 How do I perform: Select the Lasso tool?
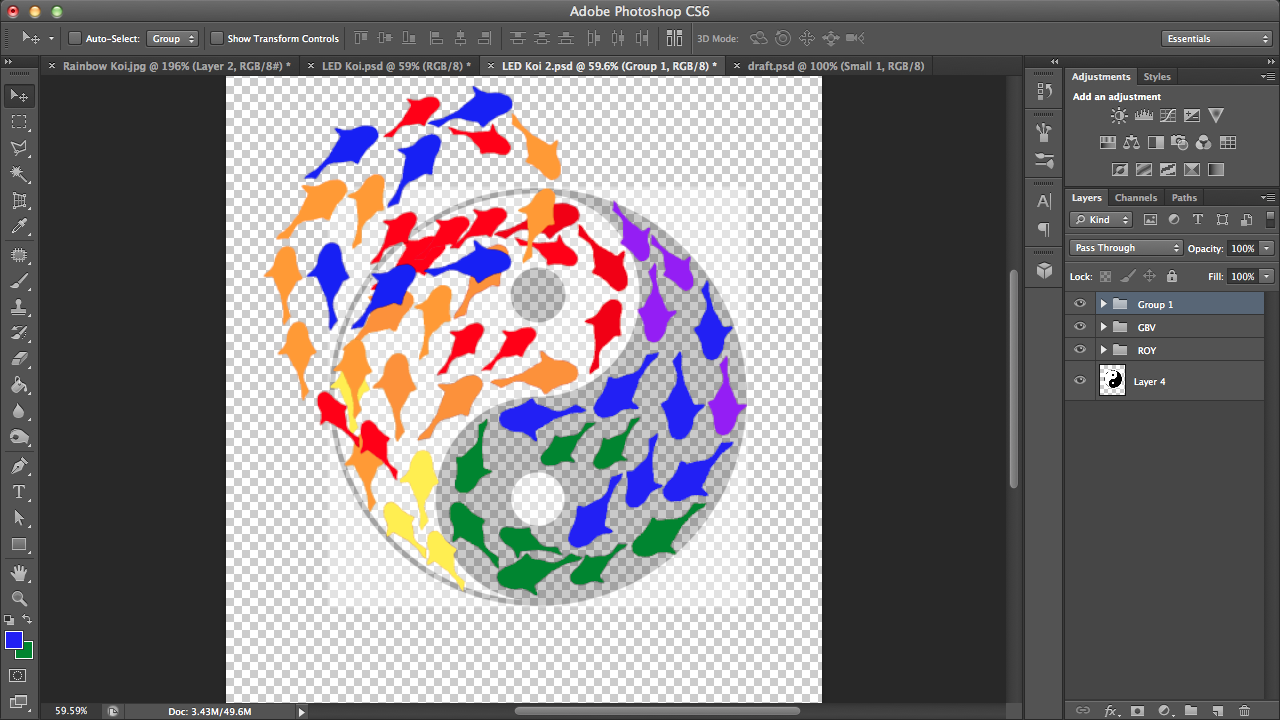pos(18,149)
